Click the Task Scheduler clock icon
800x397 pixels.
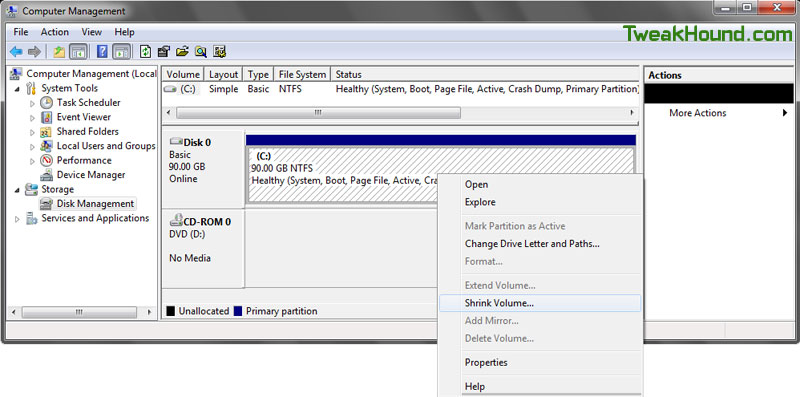(x=46, y=103)
